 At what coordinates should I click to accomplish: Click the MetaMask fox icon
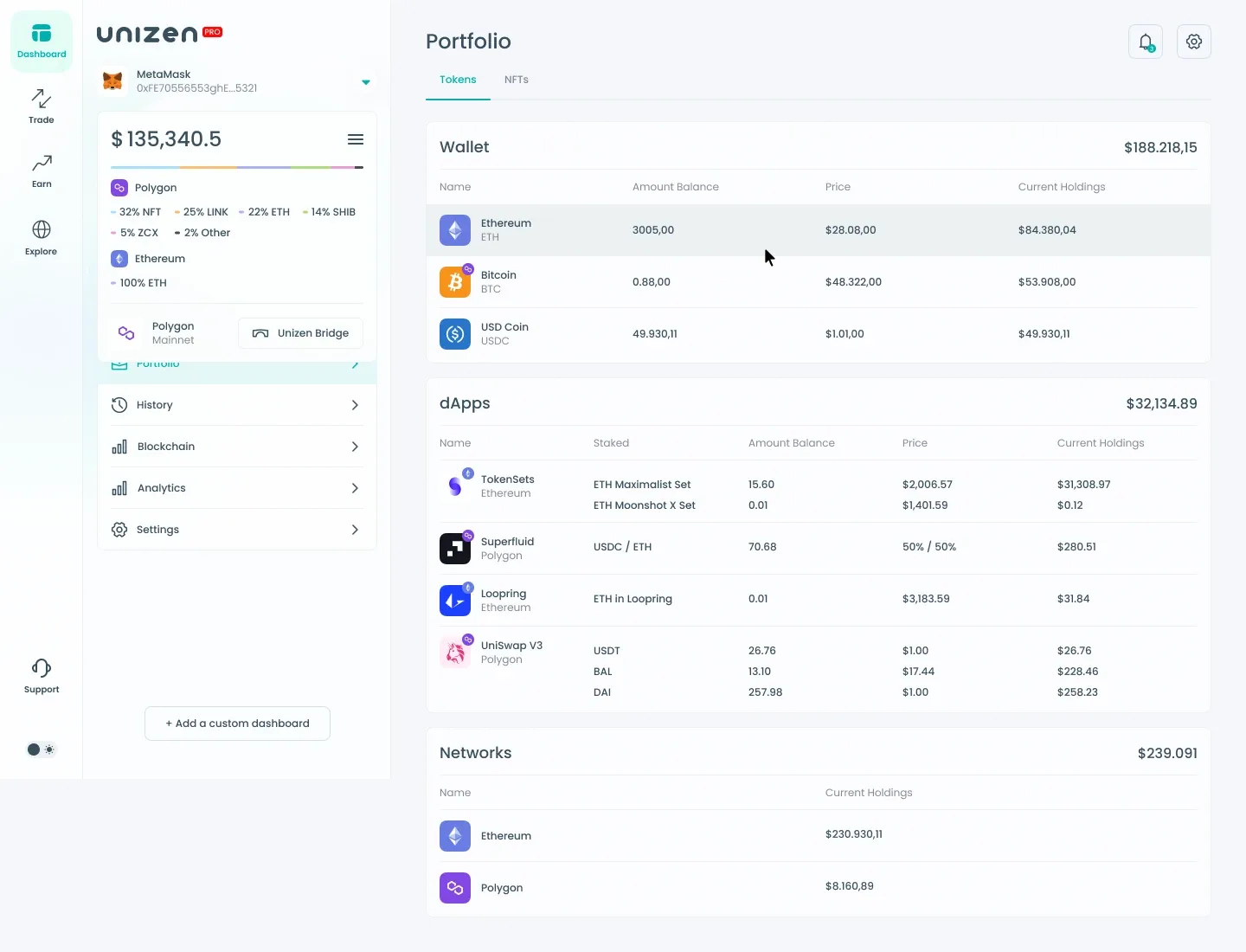click(x=112, y=81)
